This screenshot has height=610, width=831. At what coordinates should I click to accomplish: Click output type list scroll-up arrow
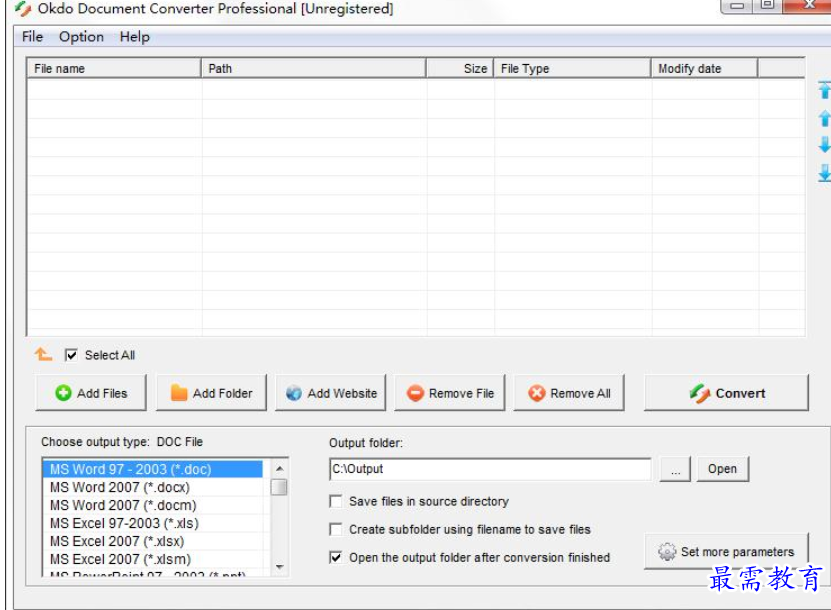coord(279,468)
